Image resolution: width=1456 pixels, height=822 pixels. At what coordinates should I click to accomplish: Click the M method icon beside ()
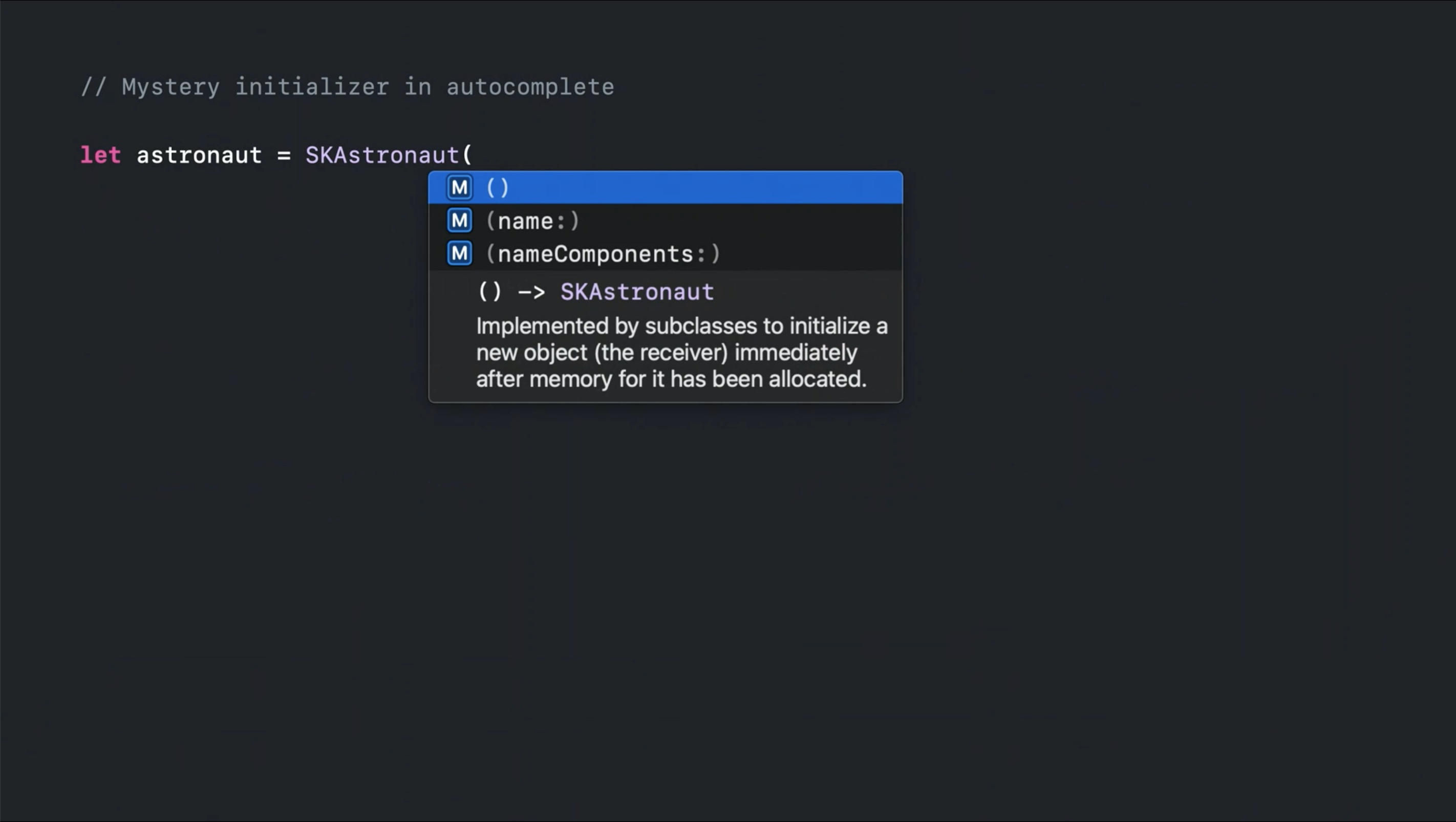coord(460,187)
